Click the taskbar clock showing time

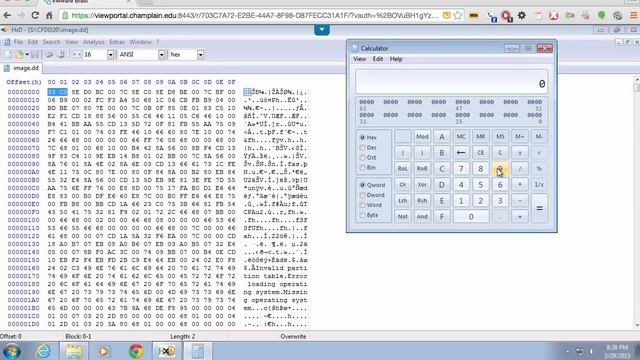click(618, 351)
